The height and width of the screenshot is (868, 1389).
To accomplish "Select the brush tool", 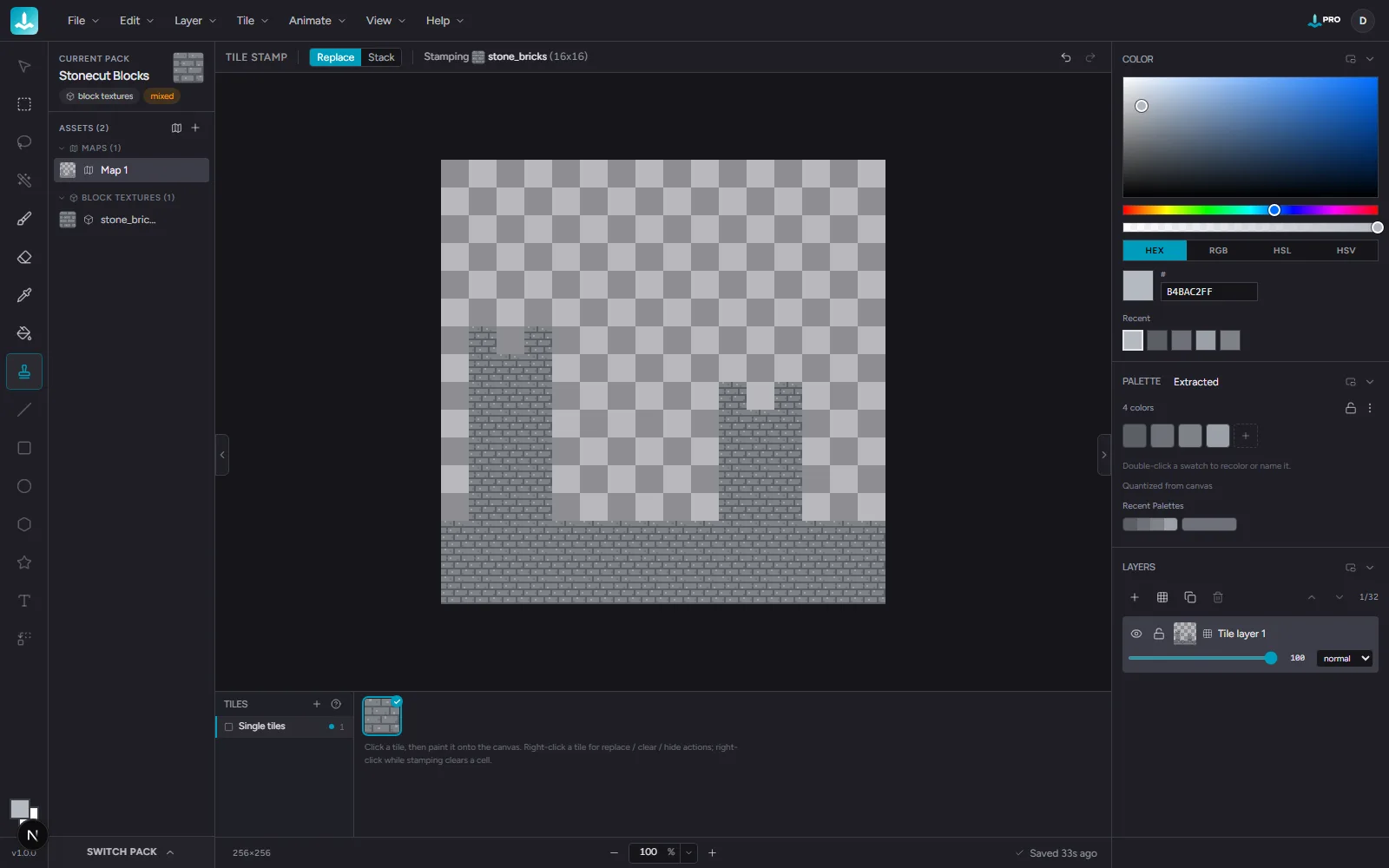I will point(24,219).
